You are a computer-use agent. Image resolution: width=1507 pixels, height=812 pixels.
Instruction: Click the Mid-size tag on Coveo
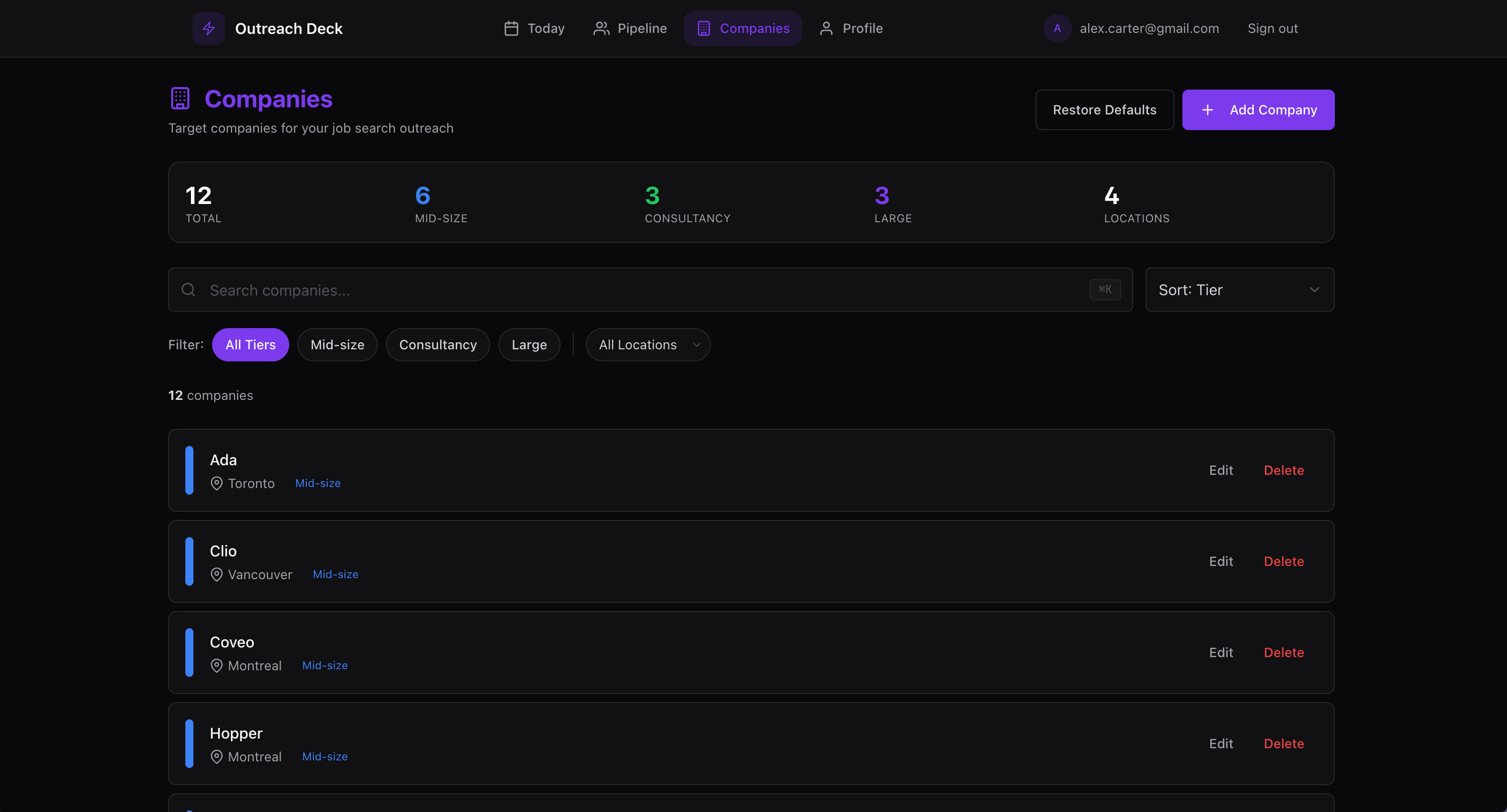click(325, 666)
